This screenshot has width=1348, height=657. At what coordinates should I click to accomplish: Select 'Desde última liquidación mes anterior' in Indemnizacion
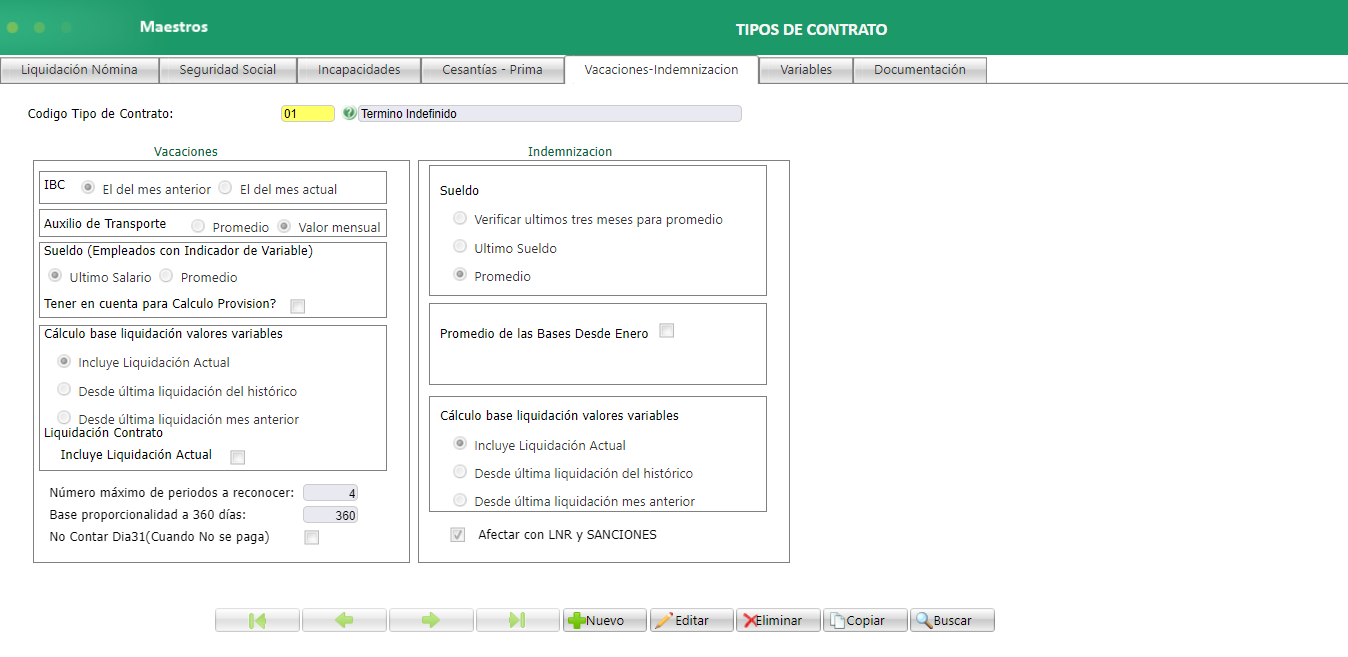[460, 500]
